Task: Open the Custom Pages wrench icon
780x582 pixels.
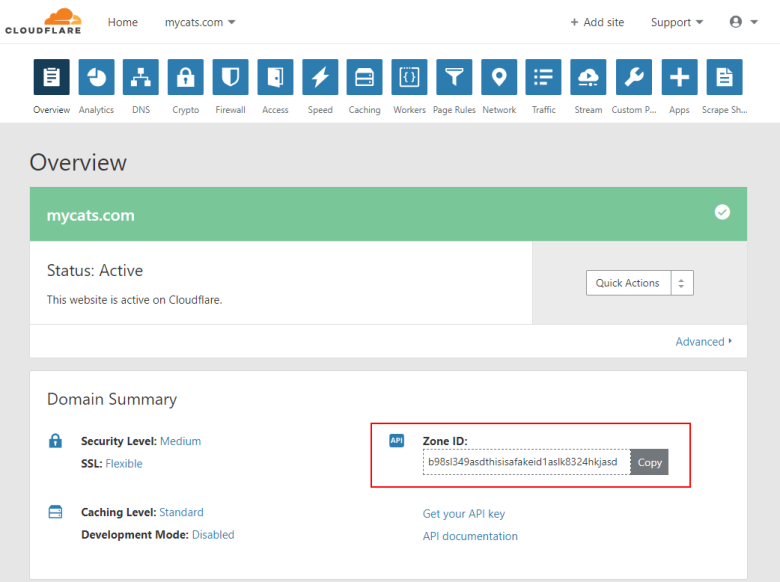Action: pos(634,77)
